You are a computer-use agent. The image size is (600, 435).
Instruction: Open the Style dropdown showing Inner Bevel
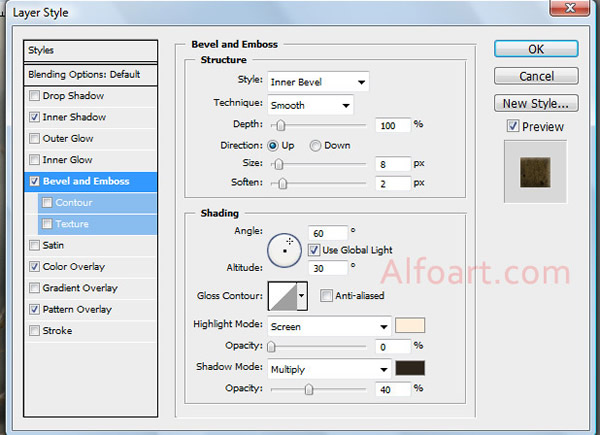coord(318,81)
